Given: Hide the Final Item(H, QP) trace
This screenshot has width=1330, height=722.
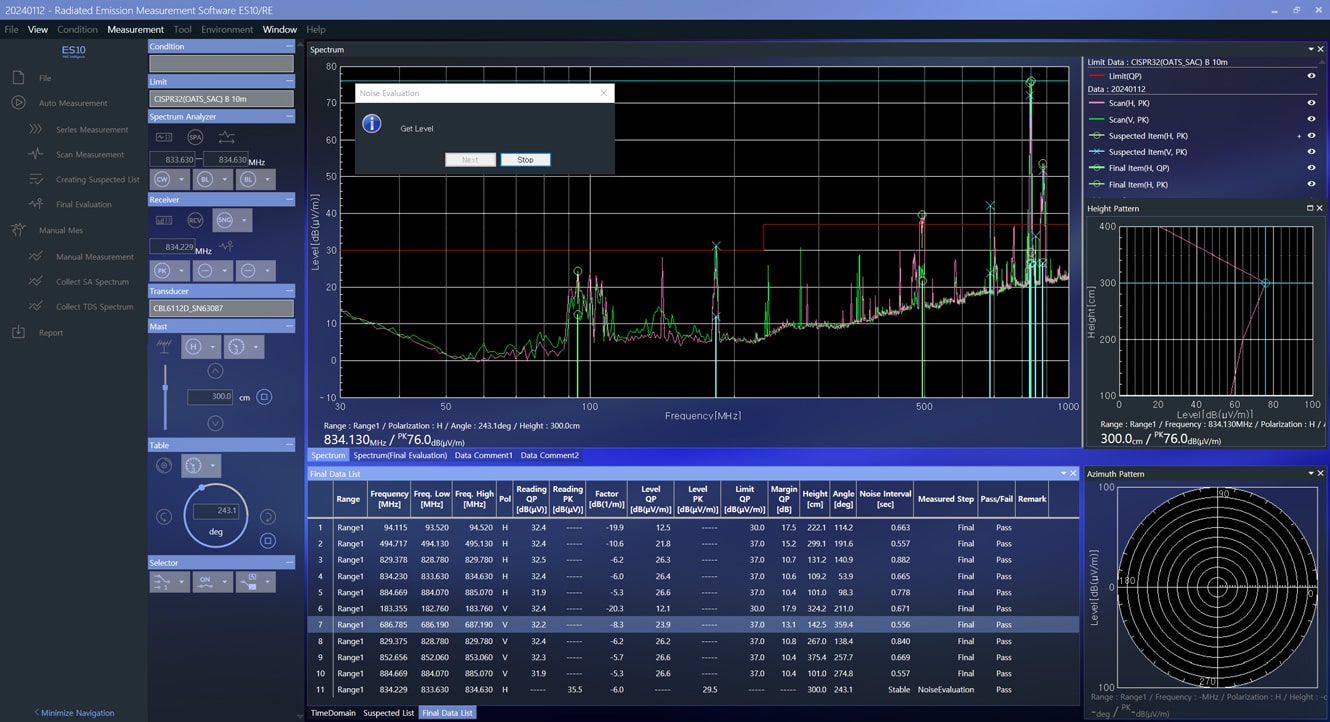Looking at the screenshot, I should (1311, 168).
